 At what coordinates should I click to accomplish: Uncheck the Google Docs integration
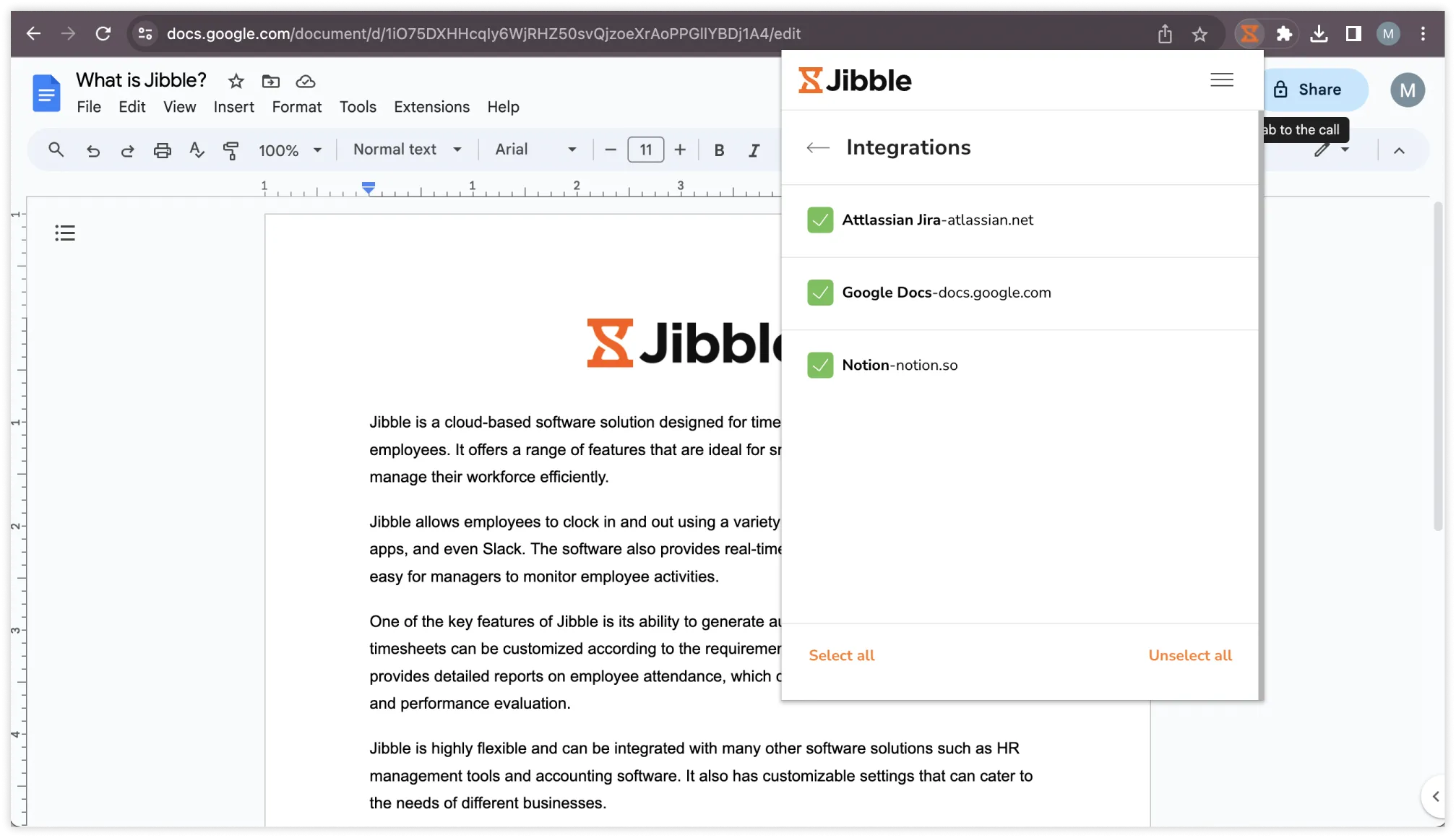pos(820,293)
